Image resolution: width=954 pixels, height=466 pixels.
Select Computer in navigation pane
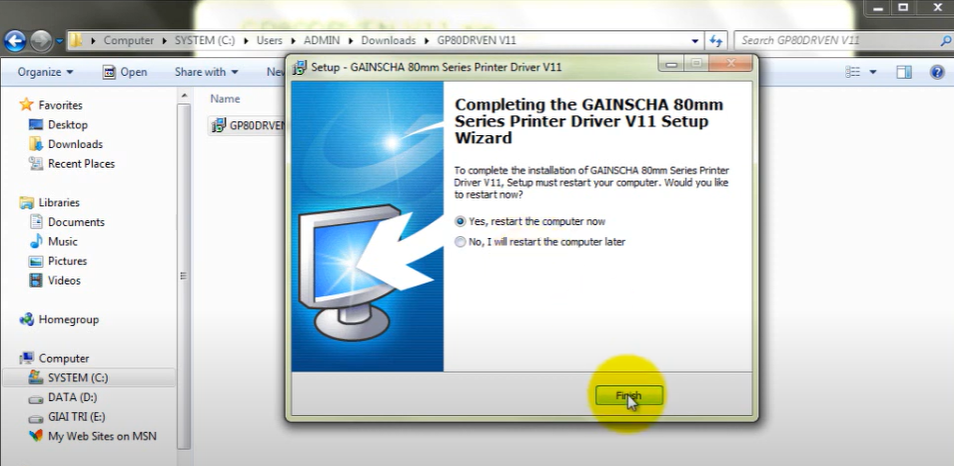(x=55, y=358)
